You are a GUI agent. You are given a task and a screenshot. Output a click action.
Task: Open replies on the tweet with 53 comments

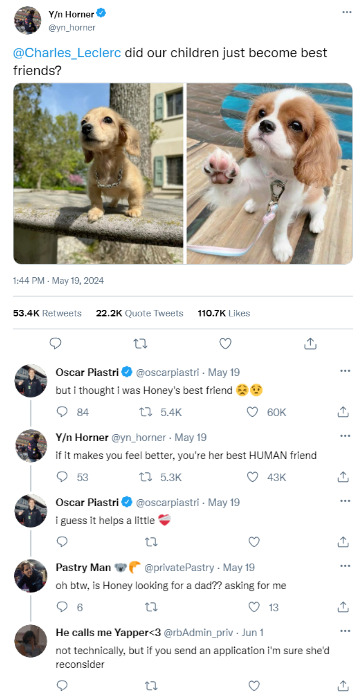coord(63,477)
